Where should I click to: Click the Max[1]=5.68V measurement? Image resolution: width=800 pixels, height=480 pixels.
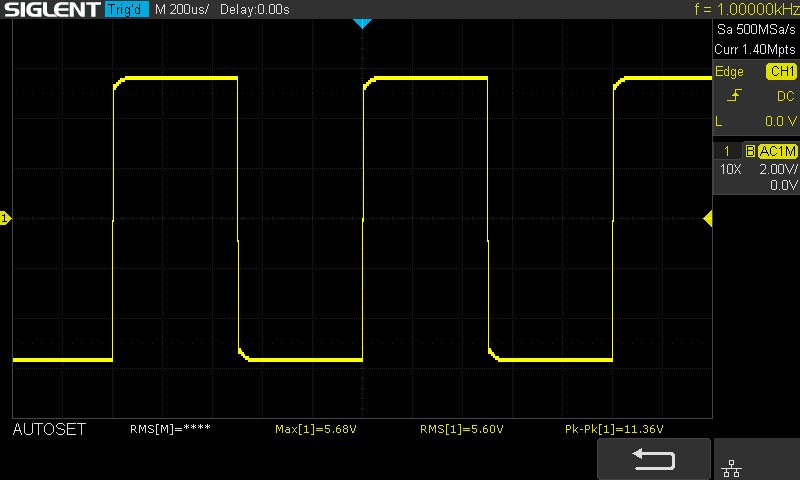[316, 429]
